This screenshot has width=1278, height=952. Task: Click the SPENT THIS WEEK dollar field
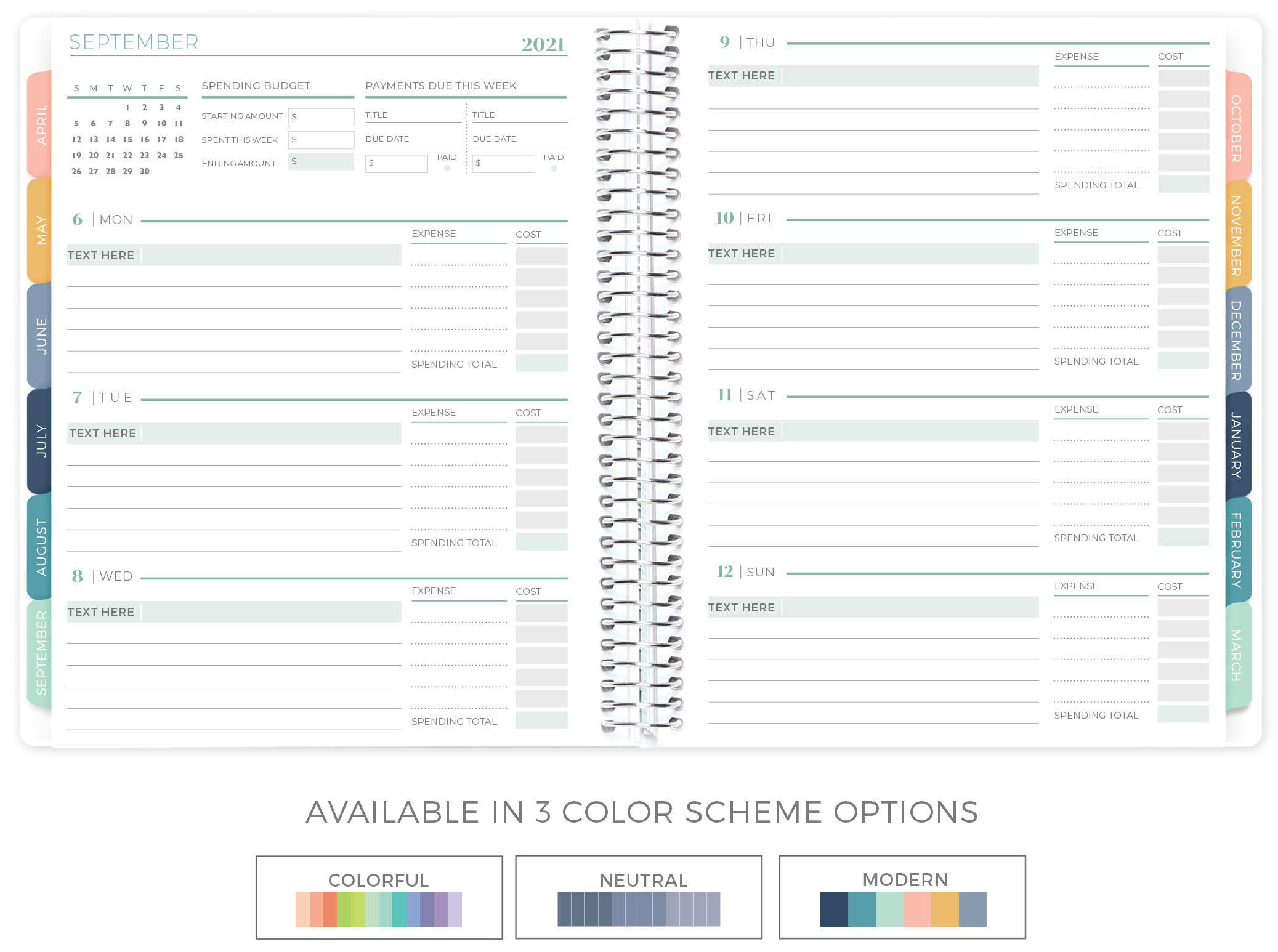coord(322,140)
